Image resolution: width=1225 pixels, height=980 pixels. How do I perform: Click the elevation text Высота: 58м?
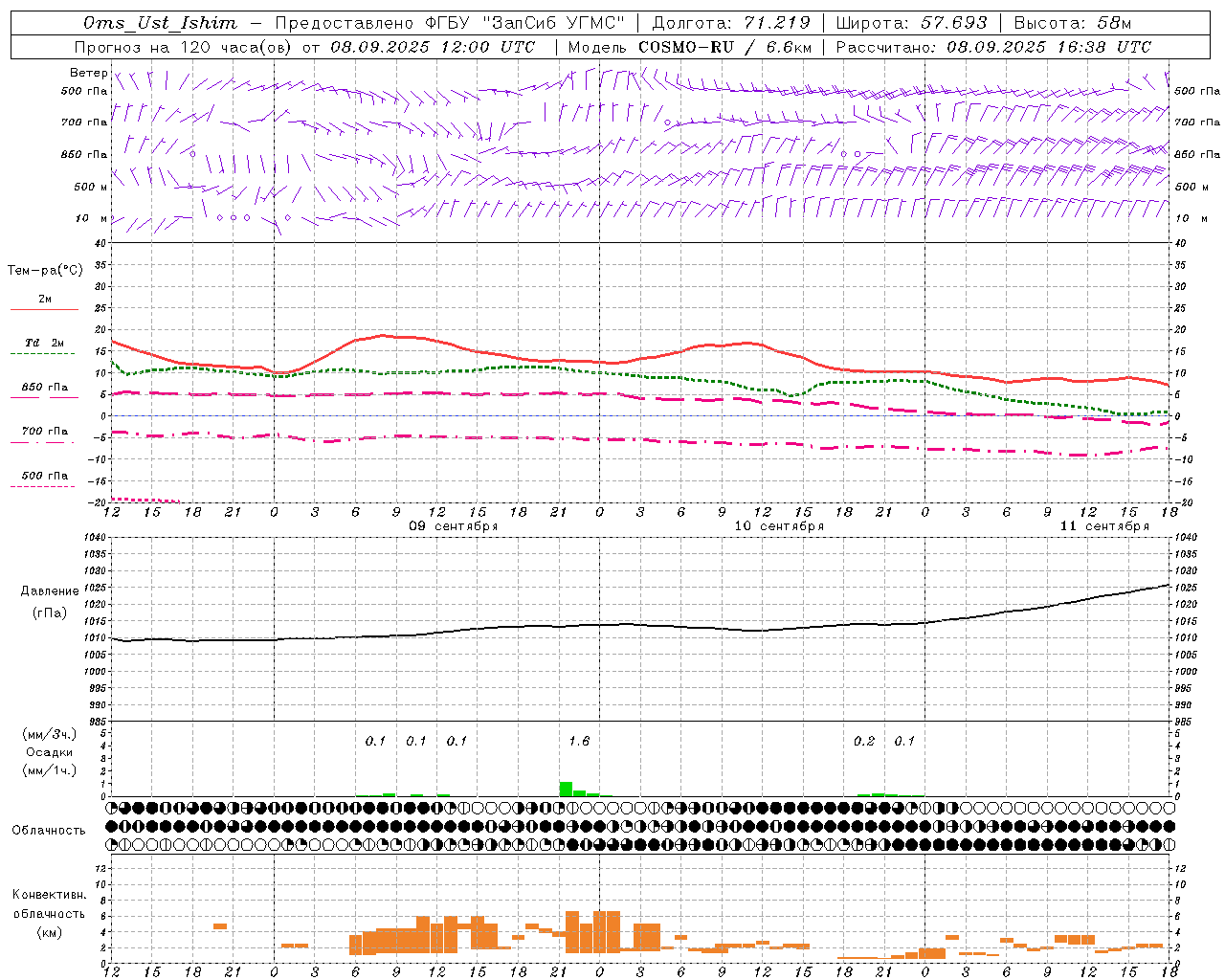pos(1072,23)
